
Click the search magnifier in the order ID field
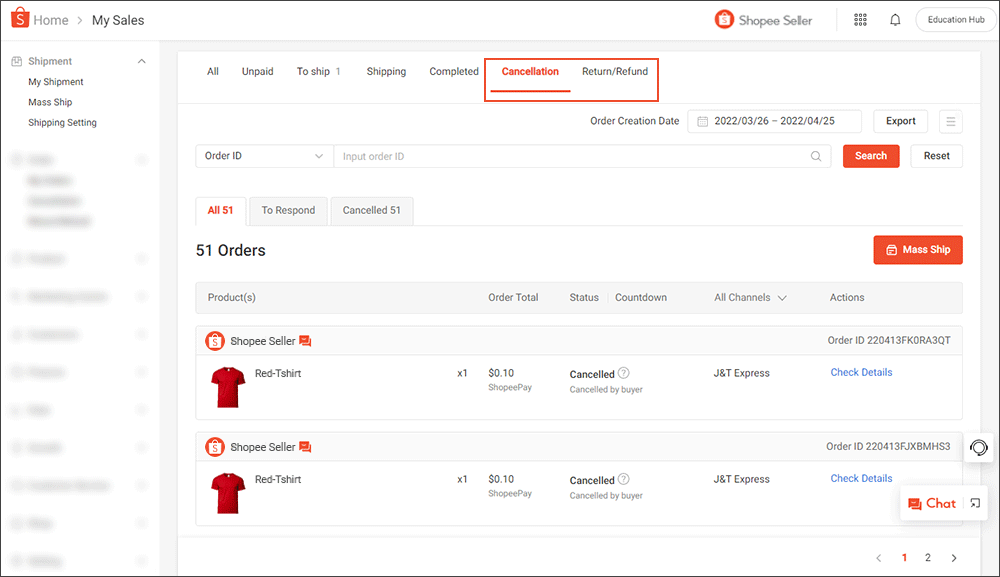815,156
